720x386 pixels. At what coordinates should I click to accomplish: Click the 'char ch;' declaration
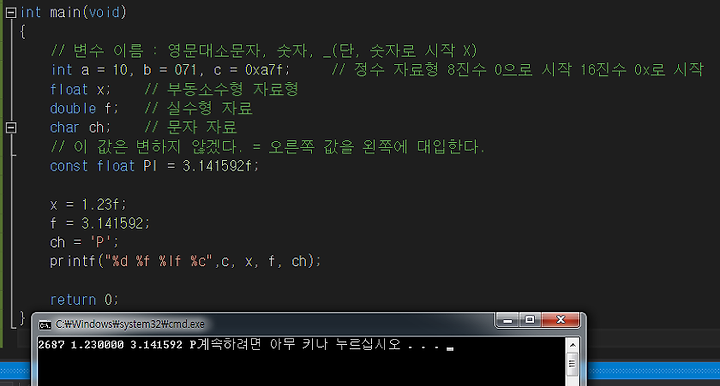coord(80,127)
